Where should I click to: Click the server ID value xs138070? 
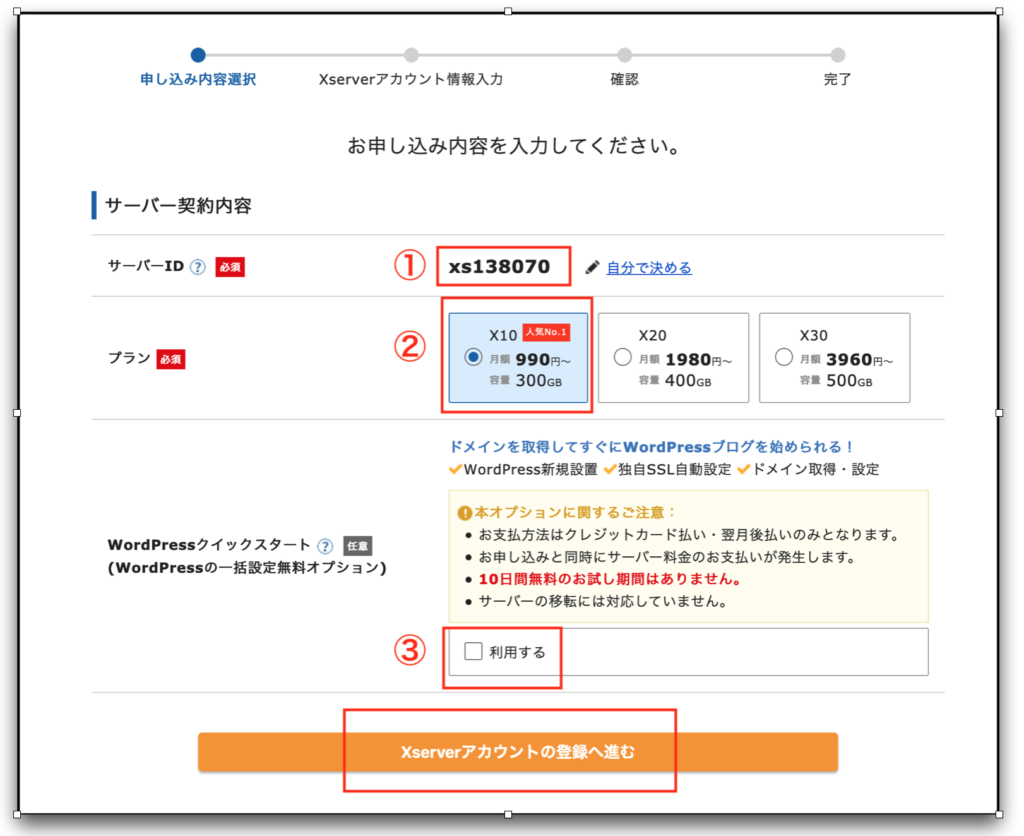[500, 266]
